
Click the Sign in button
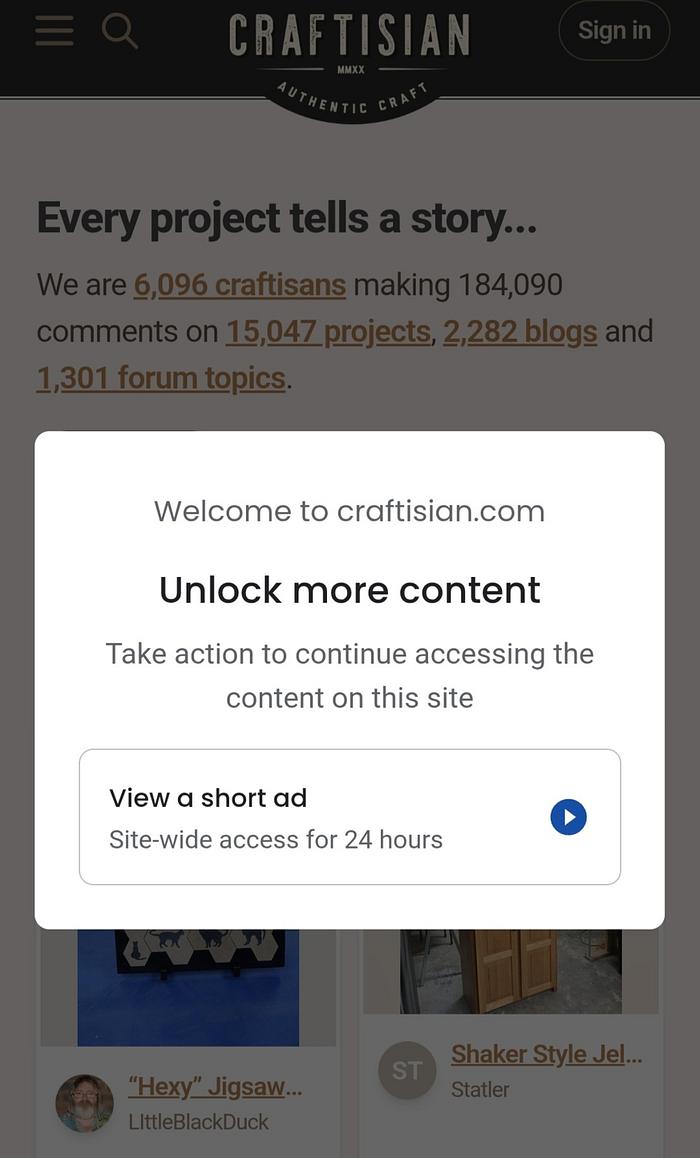pyautogui.click(x=613, y=31)
